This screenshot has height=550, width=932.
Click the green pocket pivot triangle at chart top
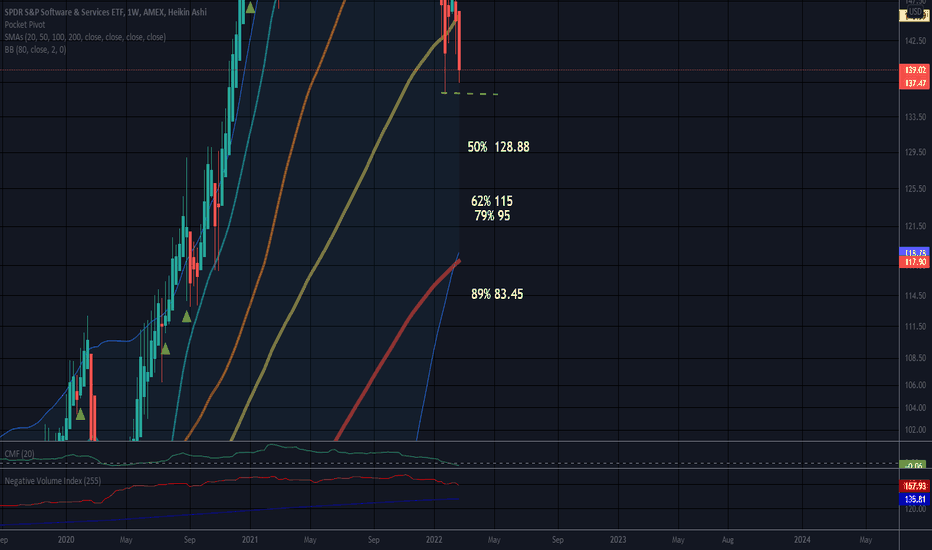click(250, 8)
